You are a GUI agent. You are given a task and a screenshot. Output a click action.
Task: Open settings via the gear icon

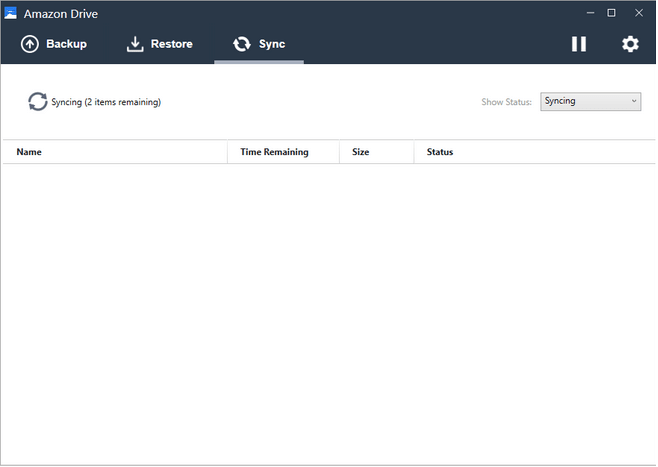coord(630,44)
